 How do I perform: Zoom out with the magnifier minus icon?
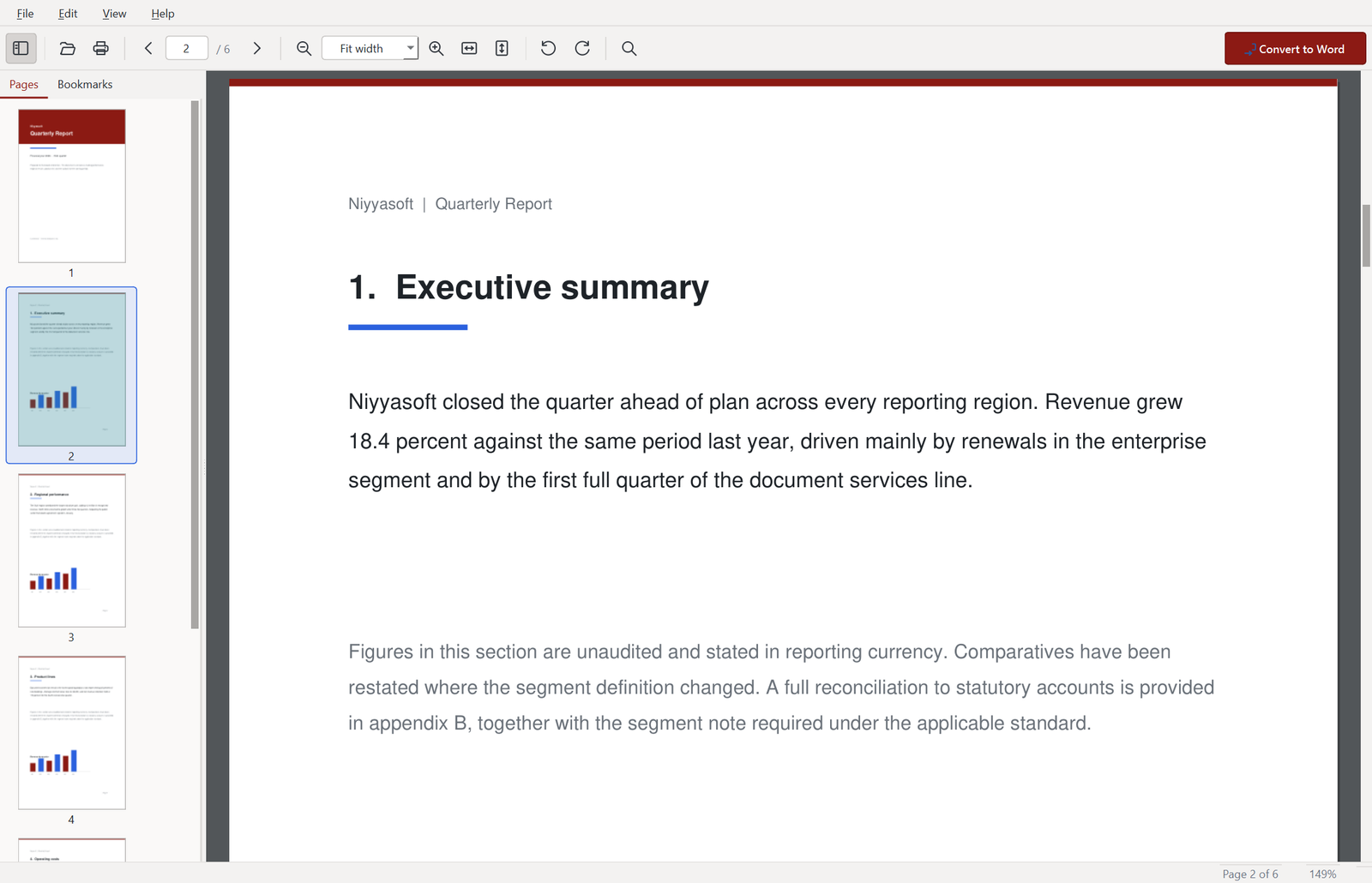point(304,49)
